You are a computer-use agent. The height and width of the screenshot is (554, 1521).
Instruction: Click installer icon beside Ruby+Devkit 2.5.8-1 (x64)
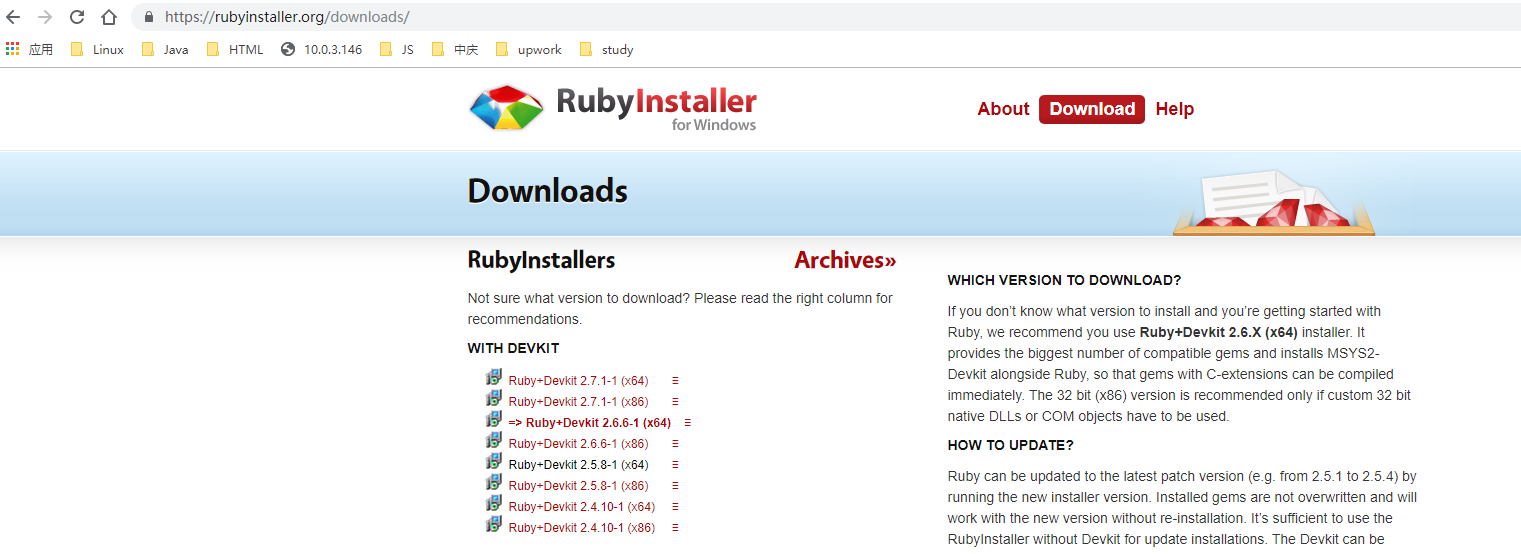pos(494,462)
